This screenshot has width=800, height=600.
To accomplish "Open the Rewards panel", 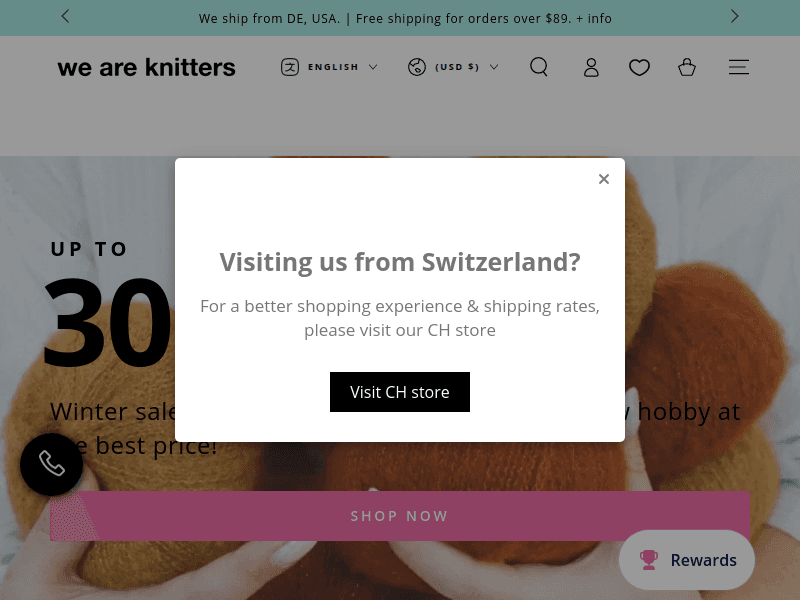I will click(686, 560).
